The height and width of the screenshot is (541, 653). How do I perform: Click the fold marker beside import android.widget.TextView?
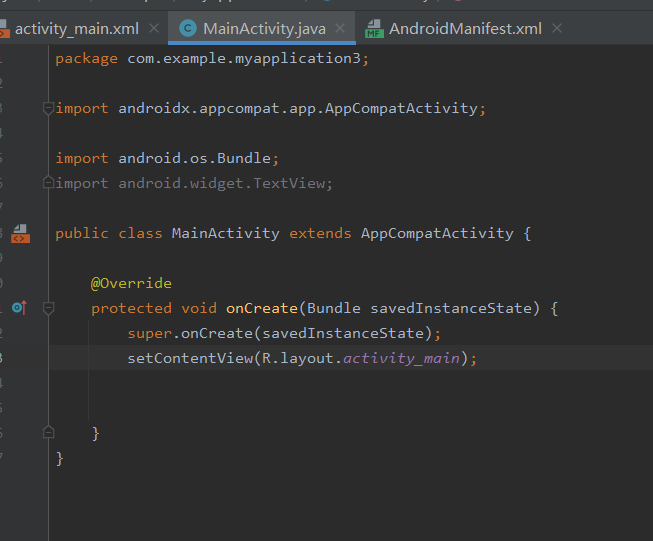pos(48,183)
